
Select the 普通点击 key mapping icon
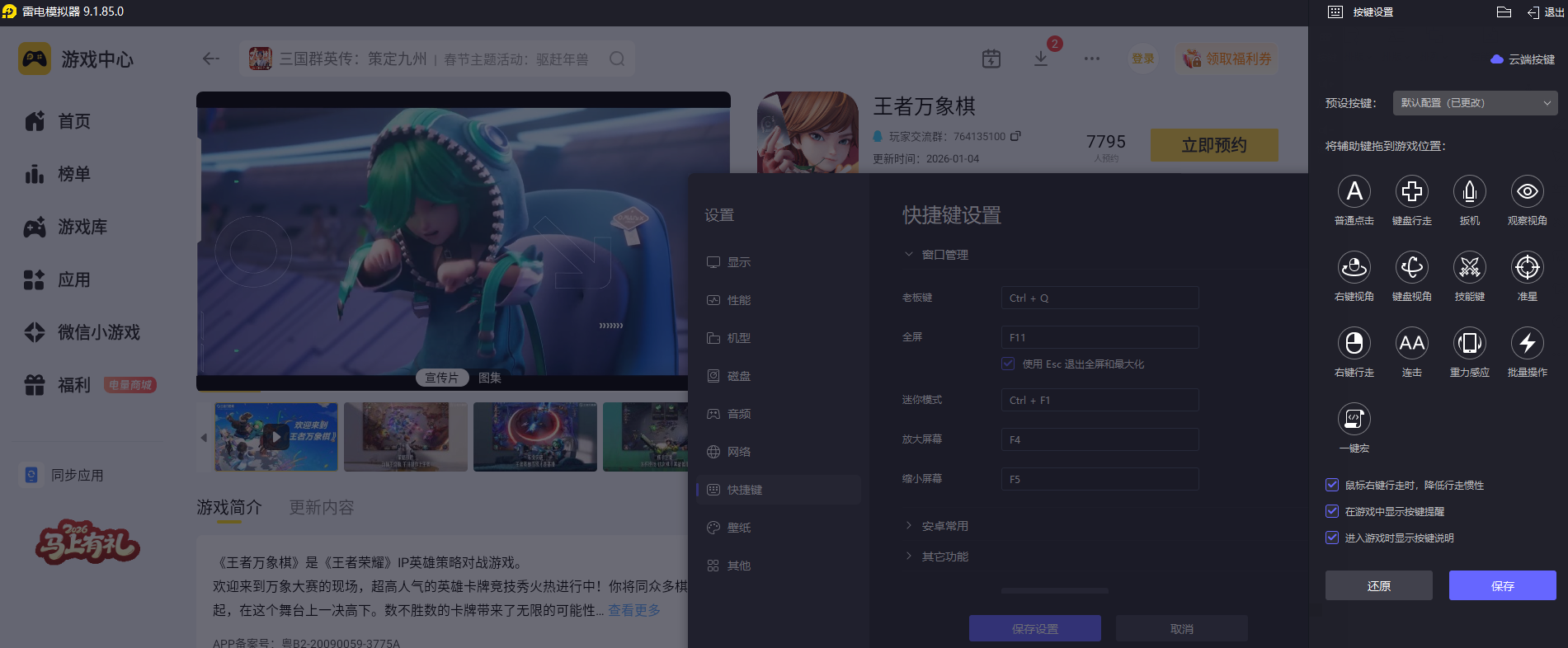click(1354, 191)
